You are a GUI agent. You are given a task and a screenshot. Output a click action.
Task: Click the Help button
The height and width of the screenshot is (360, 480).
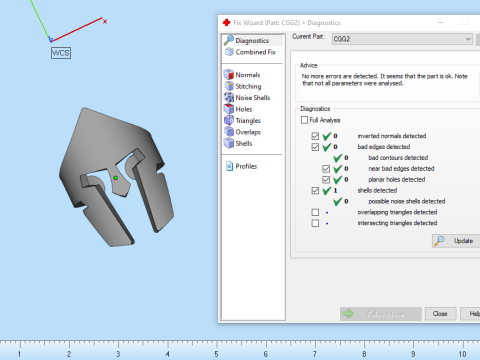pyautogui.click(x=471, y=314)
